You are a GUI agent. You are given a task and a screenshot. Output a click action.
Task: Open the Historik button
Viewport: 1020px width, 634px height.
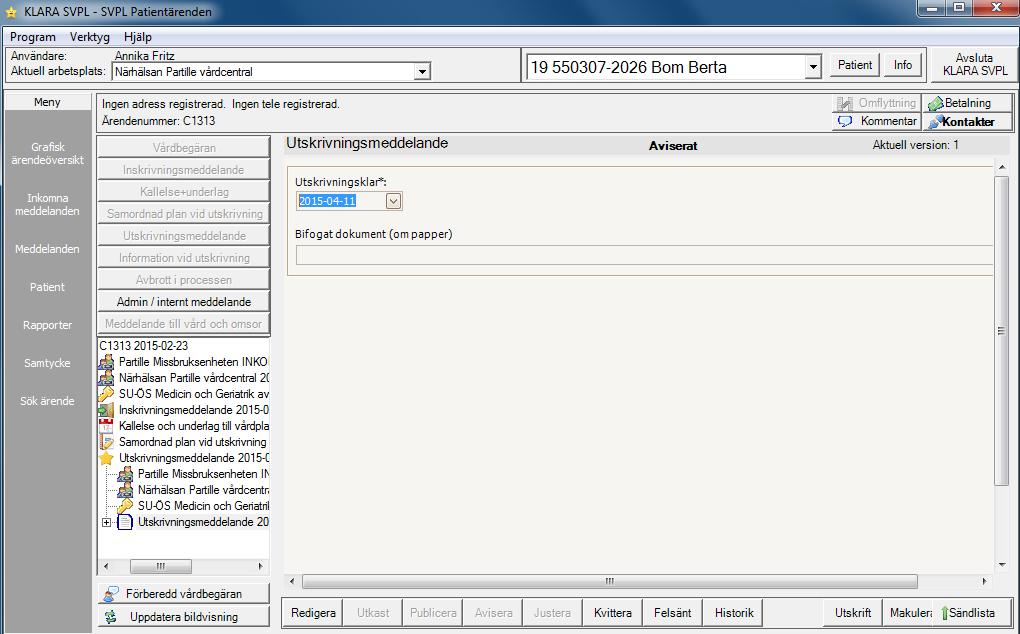point(734,613)
